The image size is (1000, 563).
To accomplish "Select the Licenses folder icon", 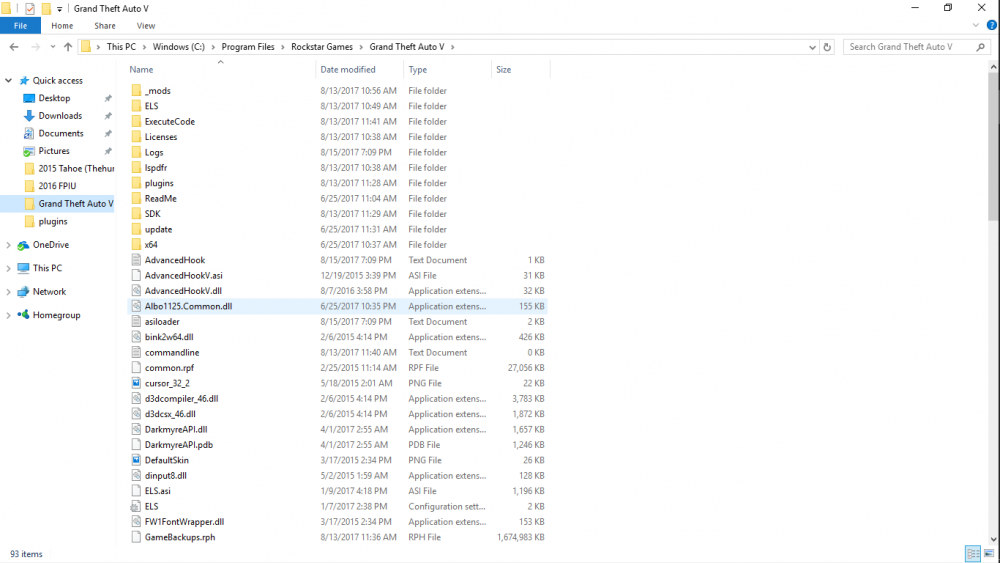I will click(x=136, y=136).
